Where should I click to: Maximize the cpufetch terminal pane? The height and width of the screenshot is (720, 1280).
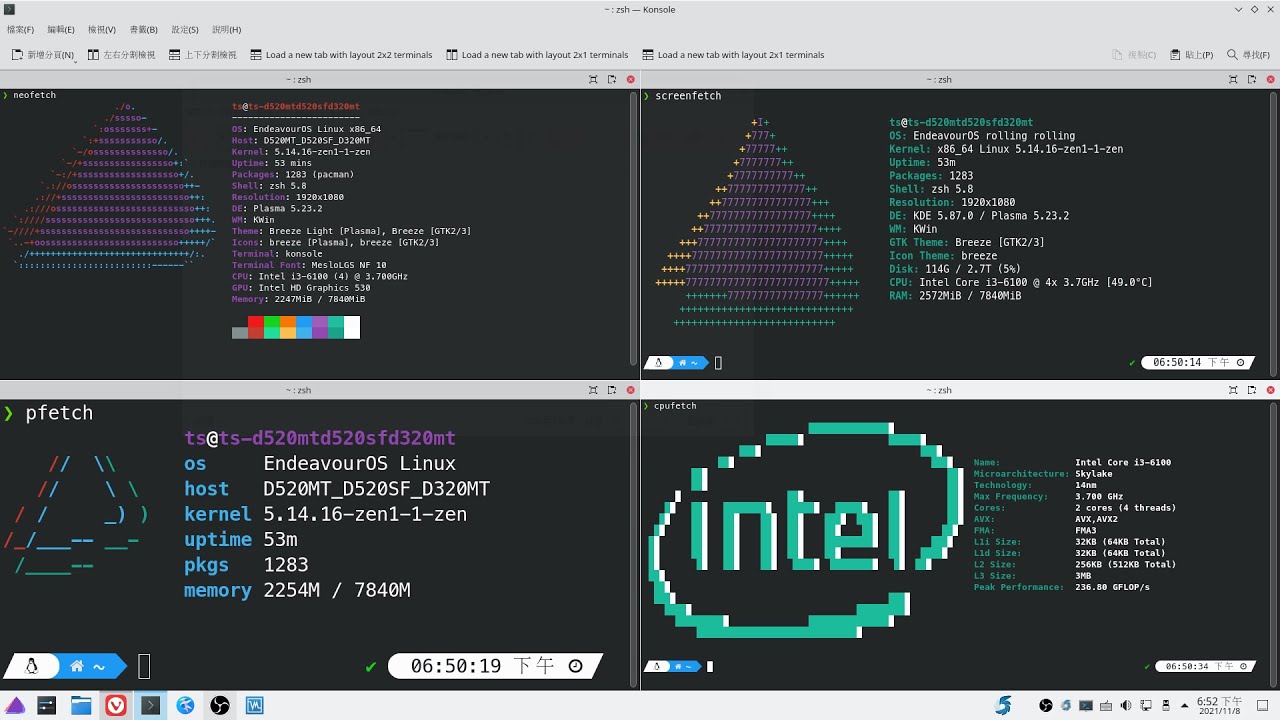[1234, 390]
